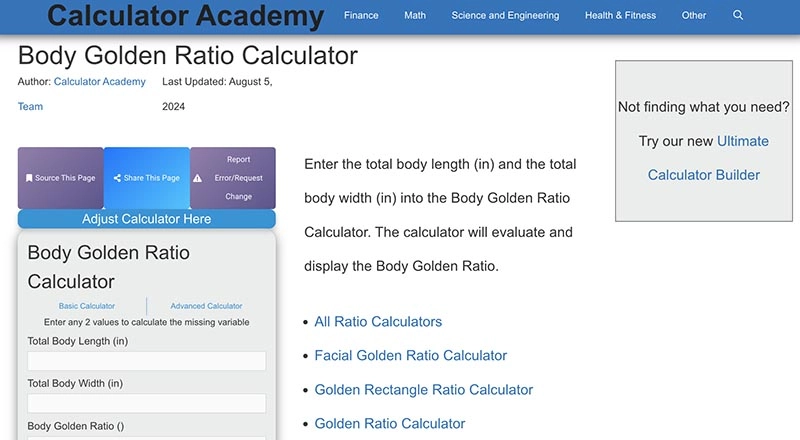Screen dimensions: 800x440
Task: Go to Calculator Academy home via site title
Action: pyautogui.click(x=185, y=16)
